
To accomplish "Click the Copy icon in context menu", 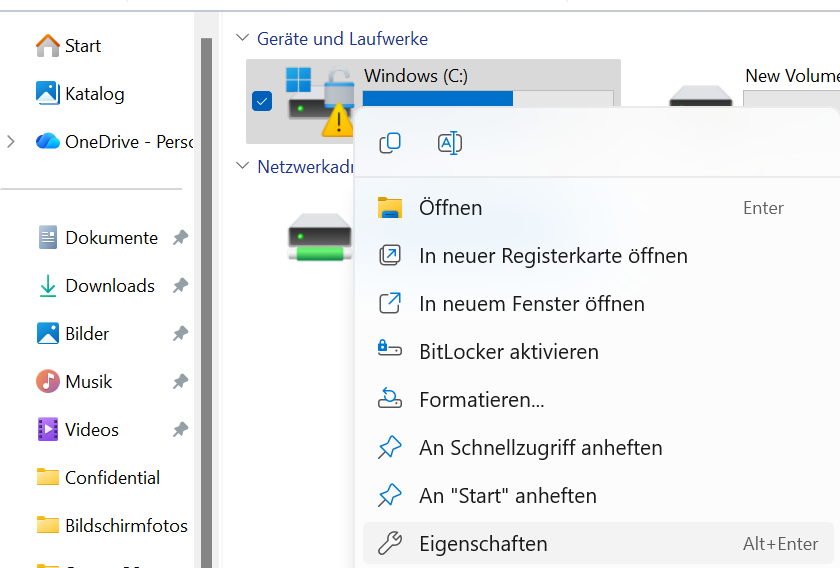I will (390, 143).
